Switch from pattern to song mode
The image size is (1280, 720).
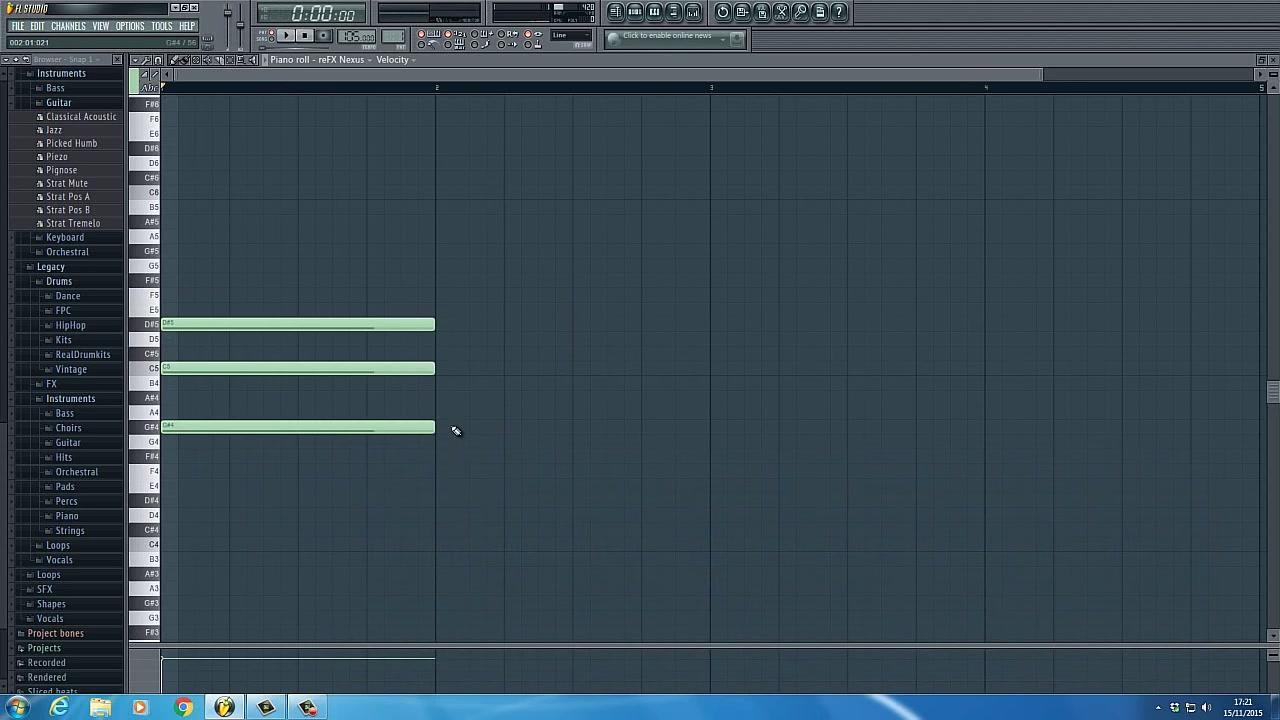point(270,38)
